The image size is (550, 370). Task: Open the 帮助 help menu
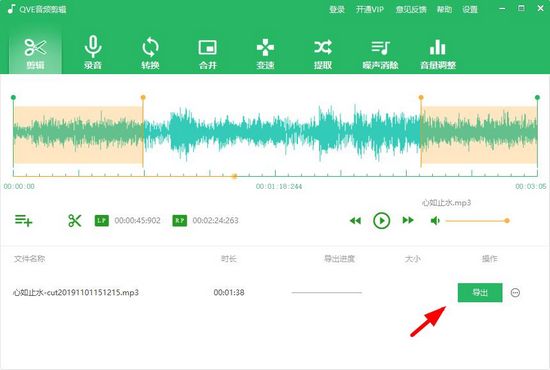444,9
